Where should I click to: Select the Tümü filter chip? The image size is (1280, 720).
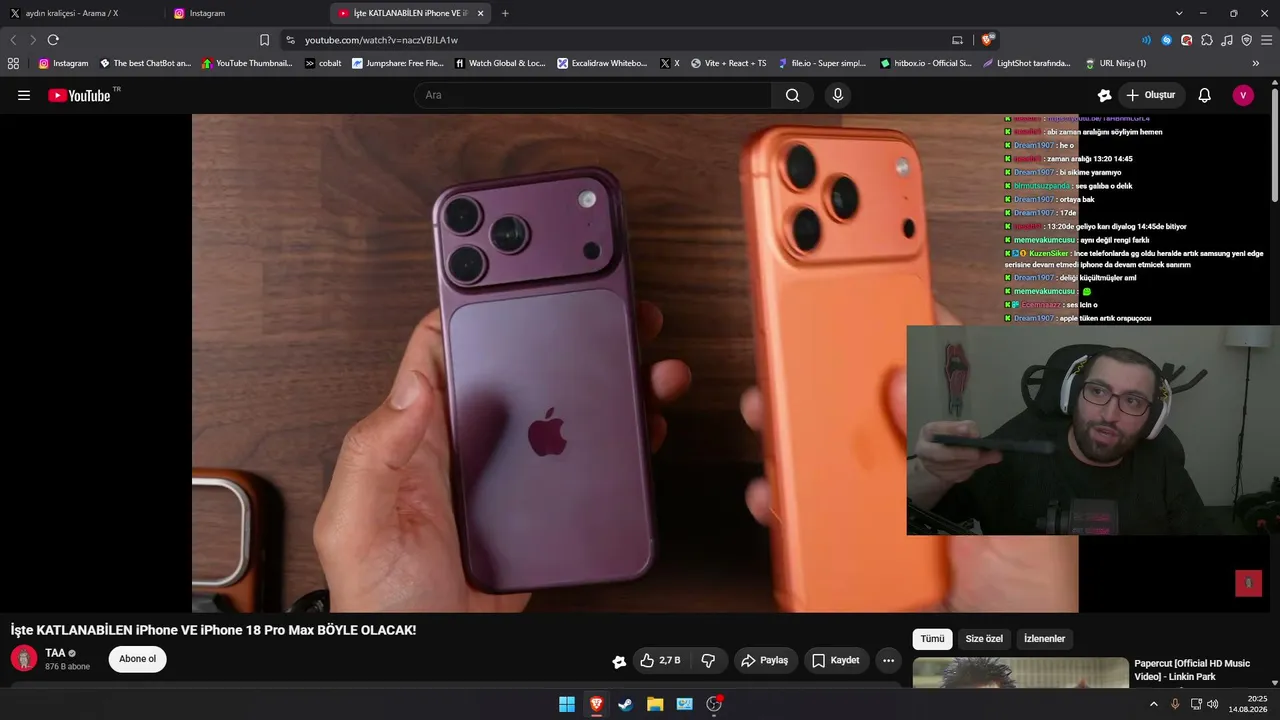point(932,639)
